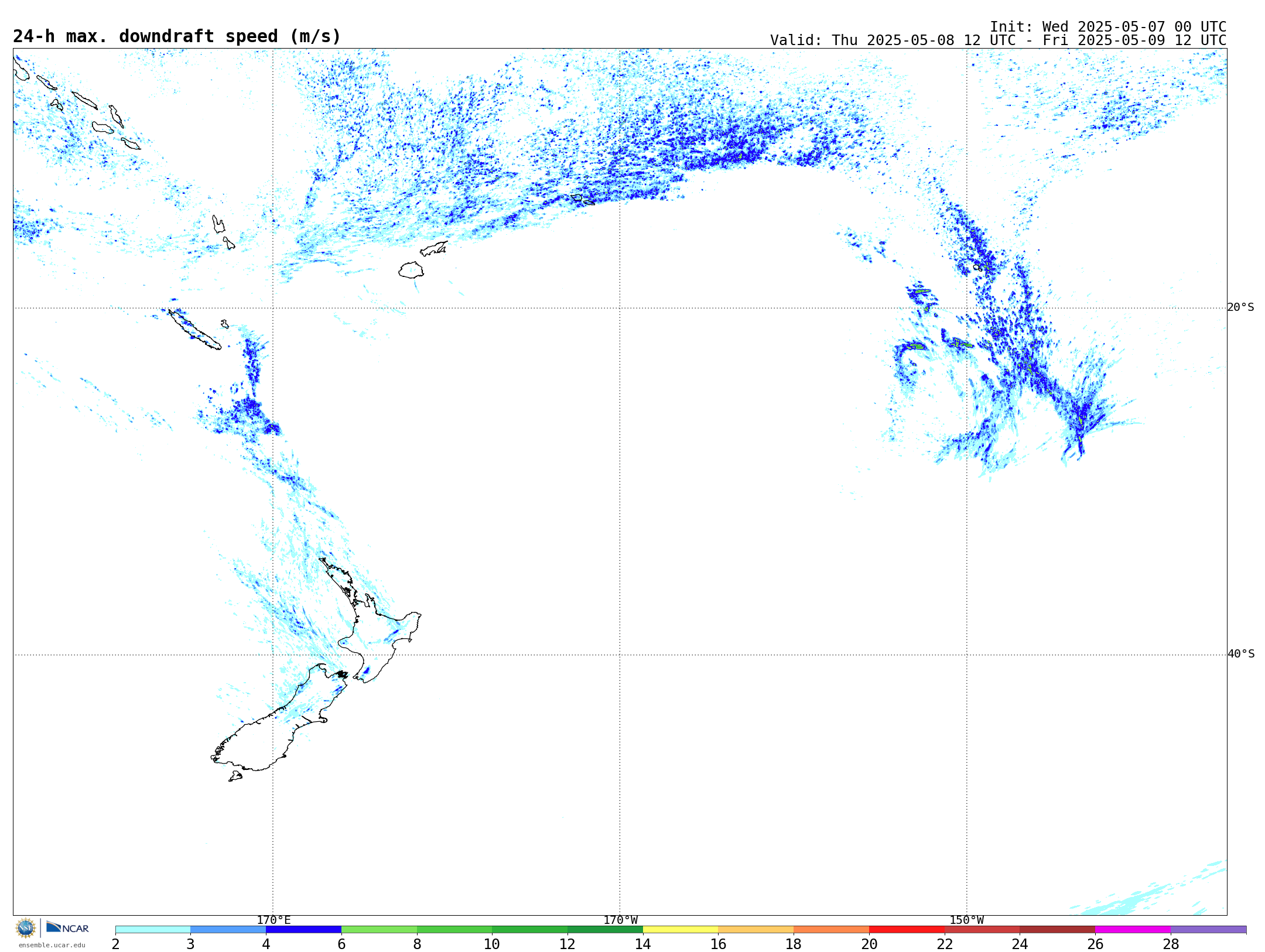
Task: Pick the purple above-28 color swatch
Action: [1208, 930]
